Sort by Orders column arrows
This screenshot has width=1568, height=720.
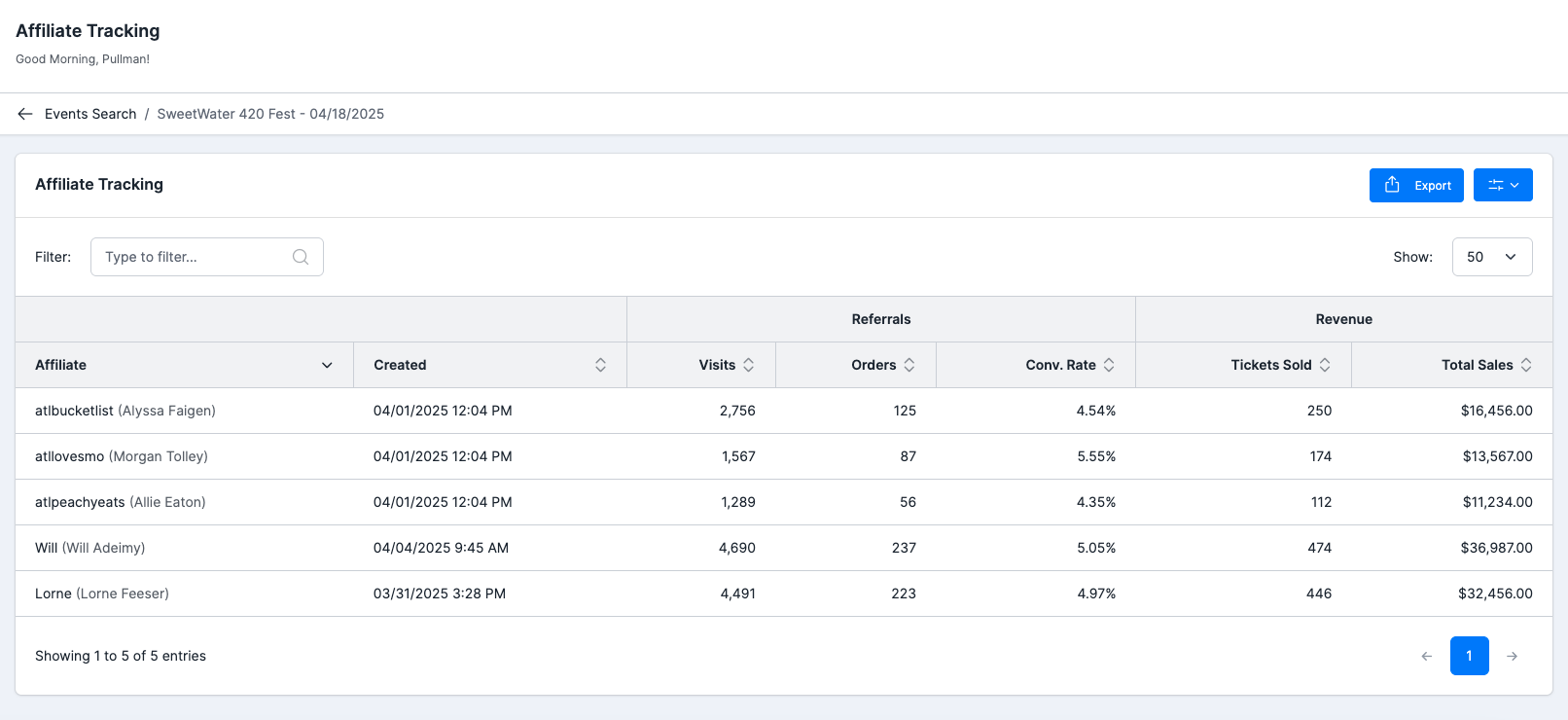coord(909,365)
